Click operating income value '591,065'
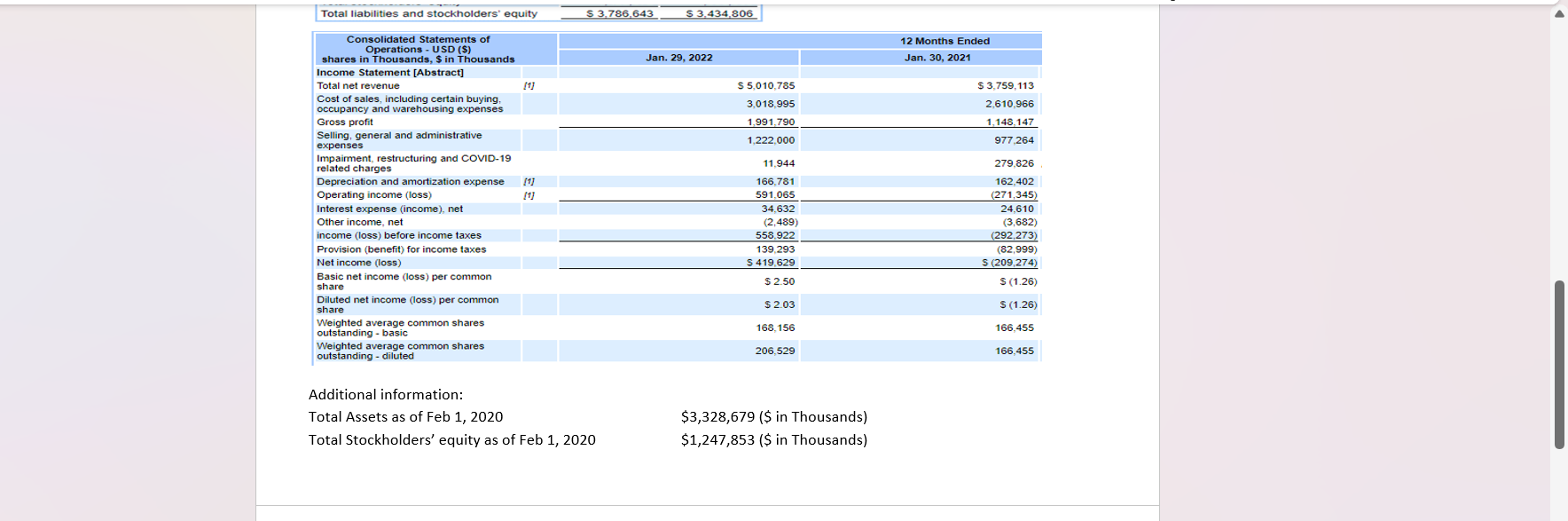 tap(775, 195)
